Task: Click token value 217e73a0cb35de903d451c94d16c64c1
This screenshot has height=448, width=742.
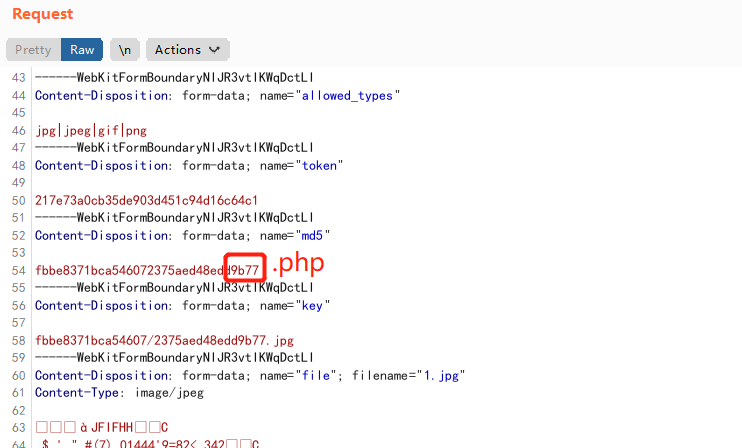Action: [146, 201]
